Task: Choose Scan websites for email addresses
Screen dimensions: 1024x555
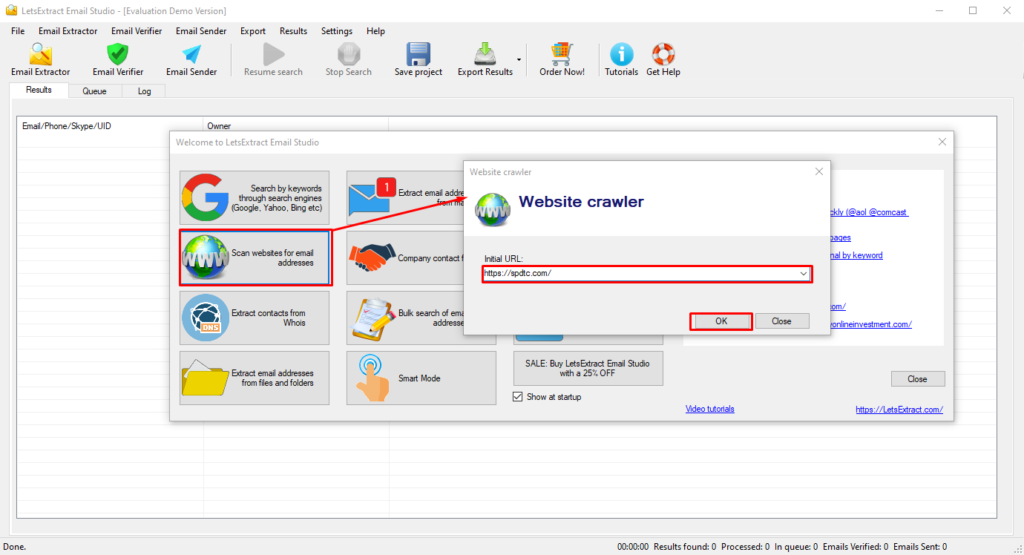Action: tap(255, 258)
